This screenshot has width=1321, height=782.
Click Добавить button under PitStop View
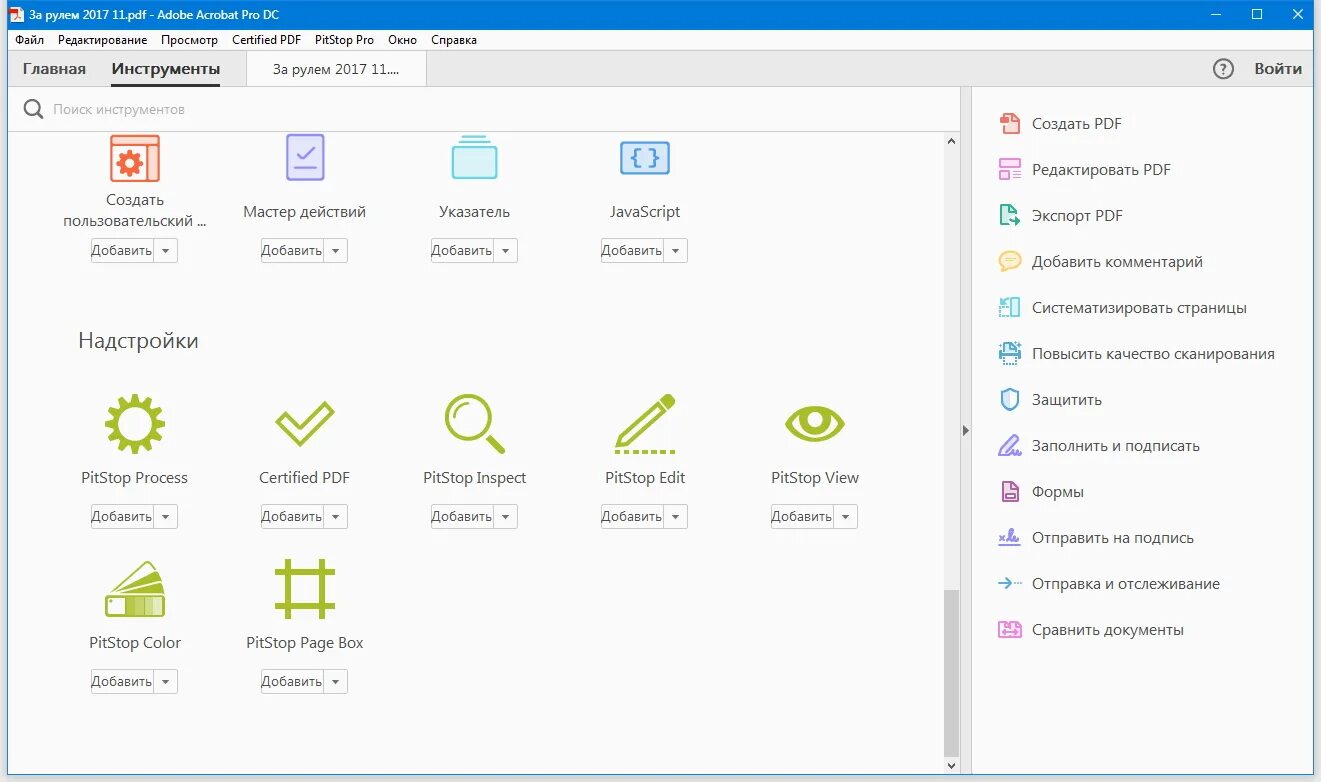coord(803,516)
